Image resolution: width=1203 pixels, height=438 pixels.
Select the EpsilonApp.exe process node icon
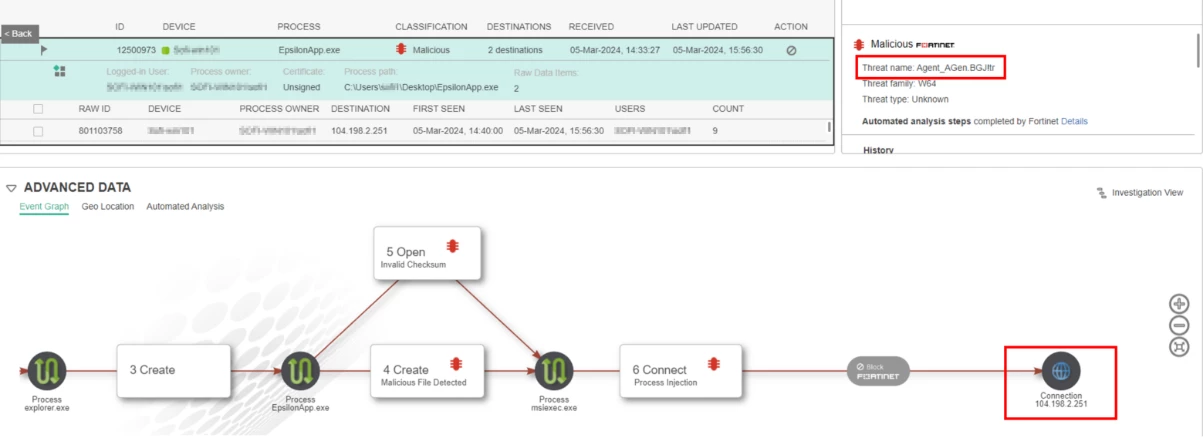pos(300,371)
